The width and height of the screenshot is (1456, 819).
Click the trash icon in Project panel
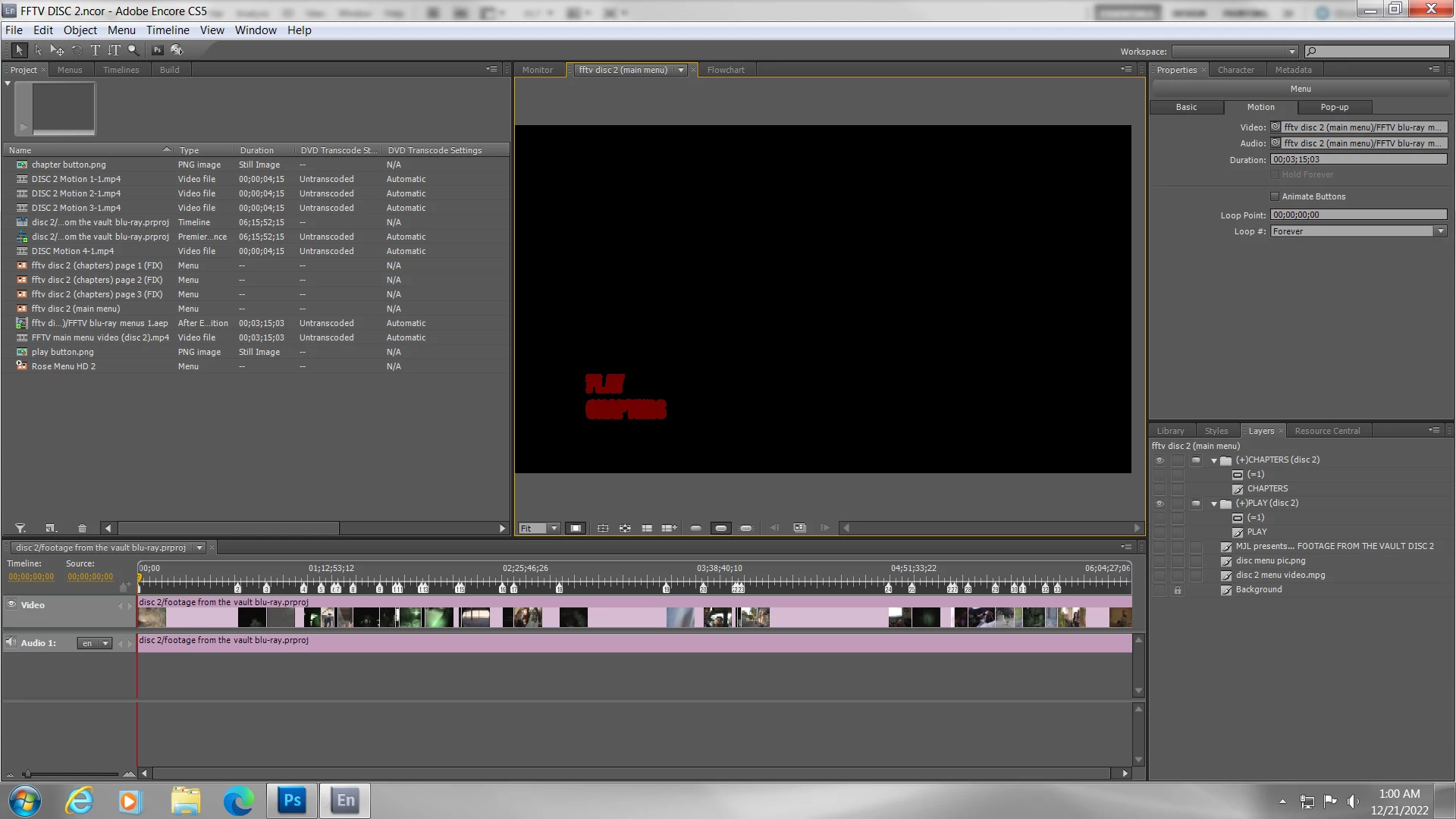coord(82,529)
